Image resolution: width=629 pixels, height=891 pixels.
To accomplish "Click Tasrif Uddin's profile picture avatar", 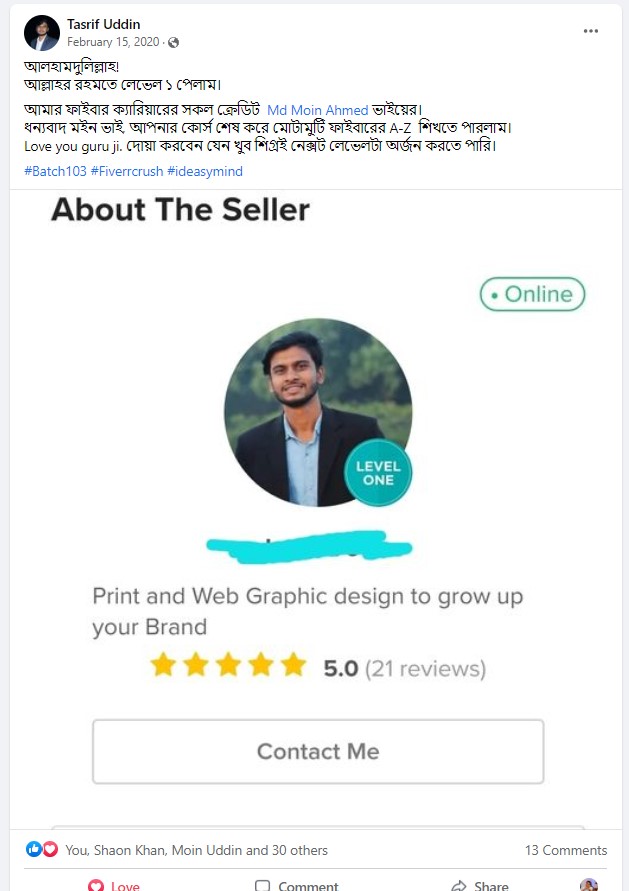I will (x=41, y=33).
